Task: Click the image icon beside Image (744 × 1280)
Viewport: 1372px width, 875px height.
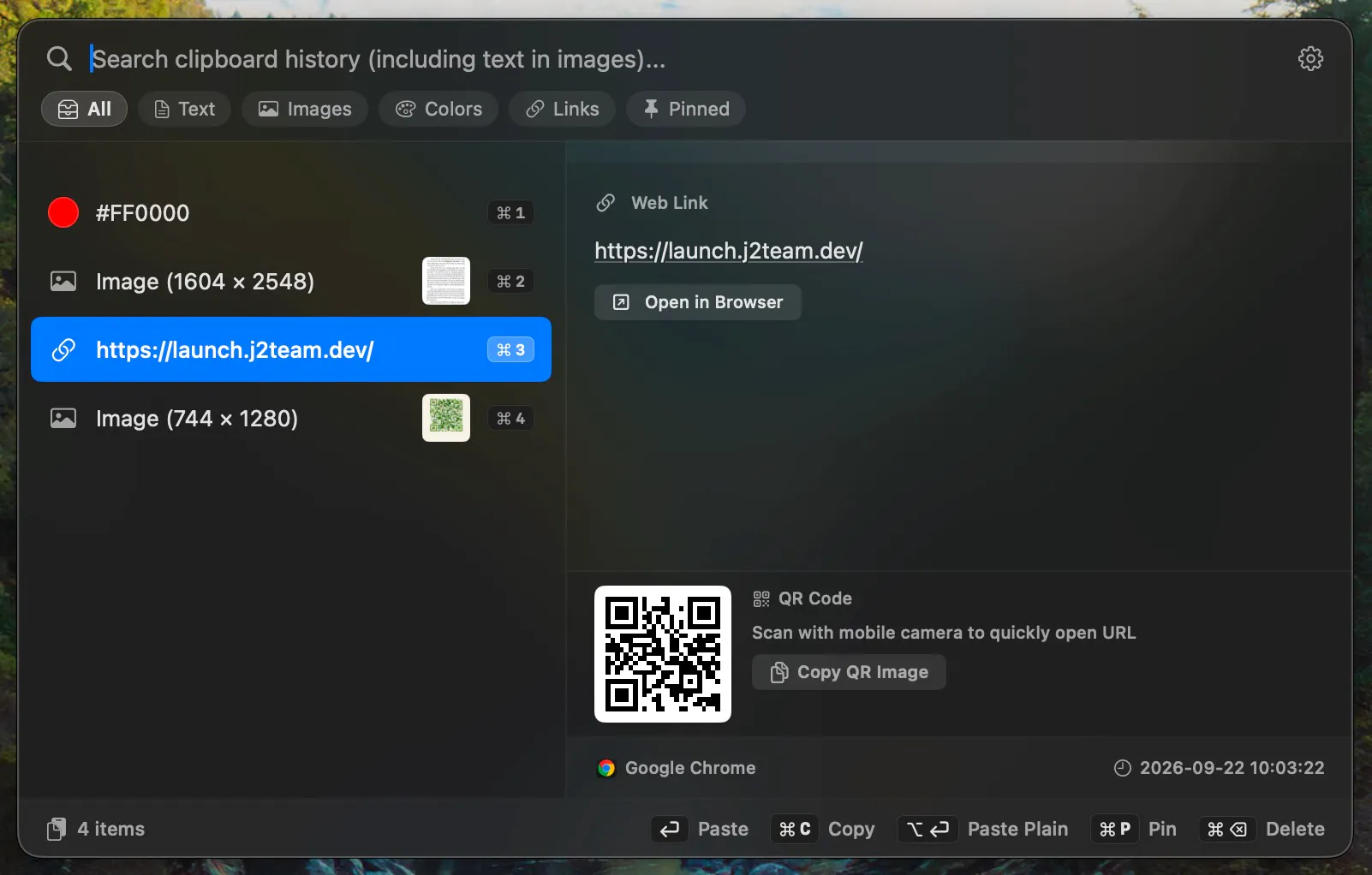Action: click(63, 418)
